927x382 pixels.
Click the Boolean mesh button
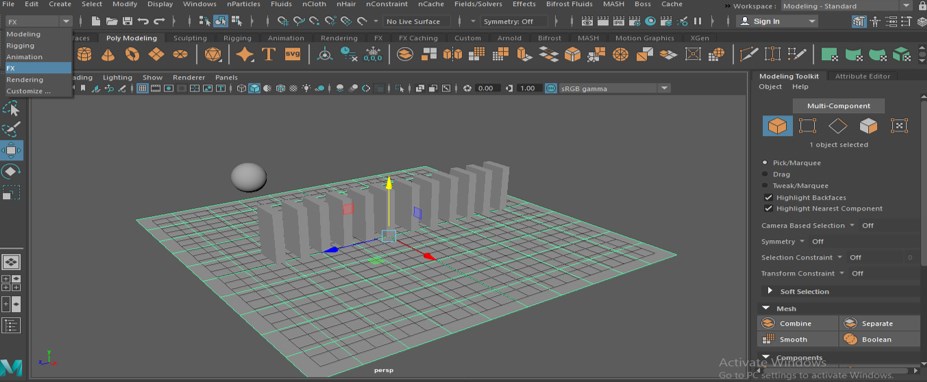tap(879, 339)
